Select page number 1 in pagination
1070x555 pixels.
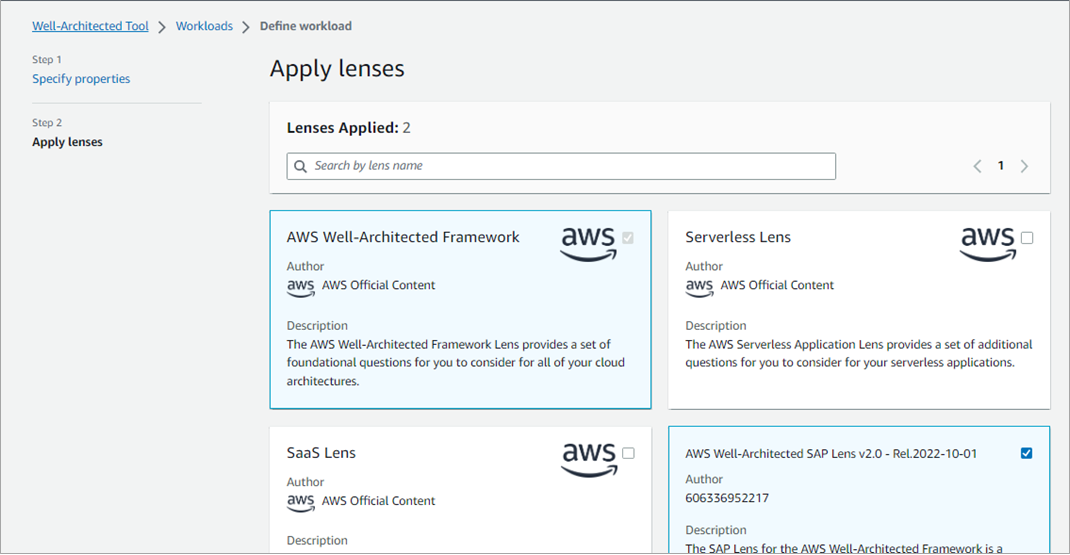tap(1000, 166)
